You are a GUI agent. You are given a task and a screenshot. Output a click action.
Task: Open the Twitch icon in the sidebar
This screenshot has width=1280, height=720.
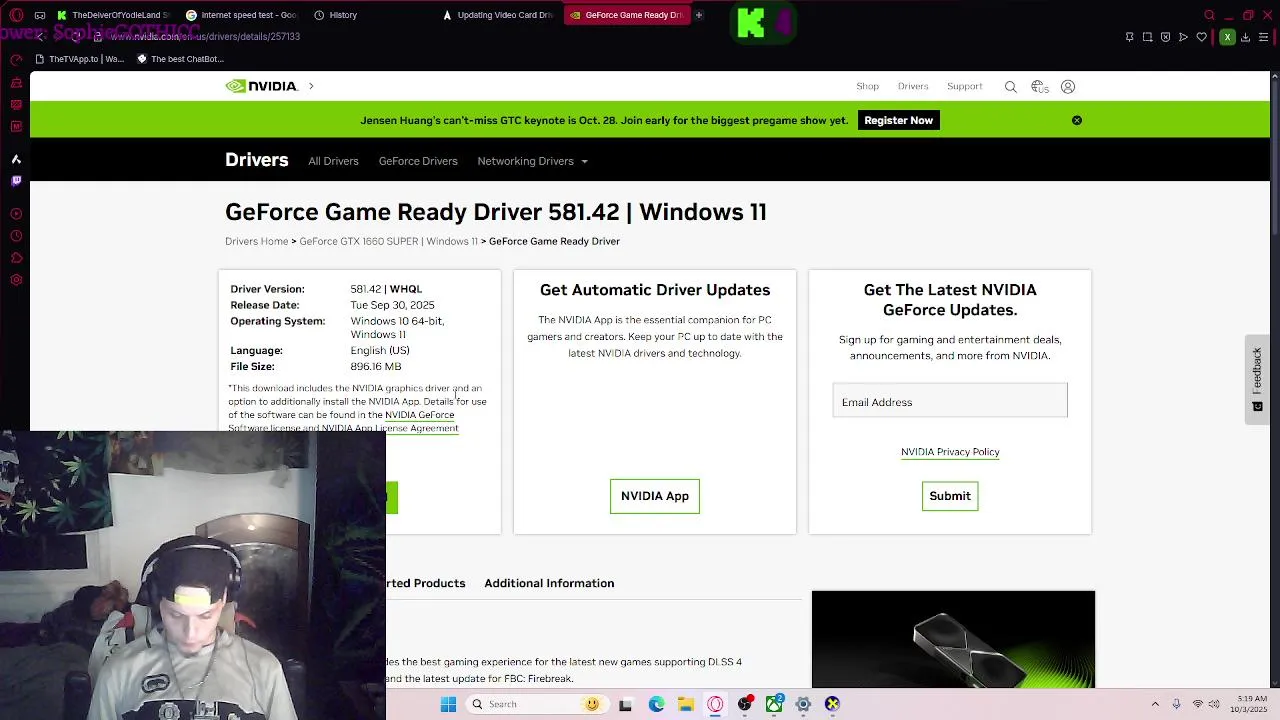[x=16, y=181]
